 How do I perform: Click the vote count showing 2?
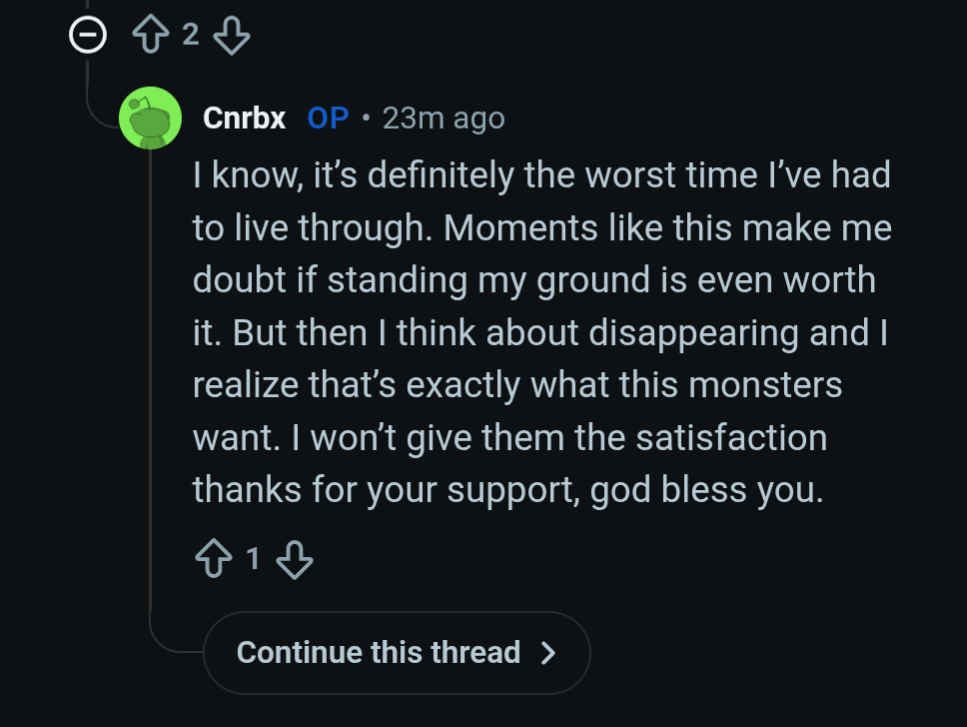tap(190, 37)
